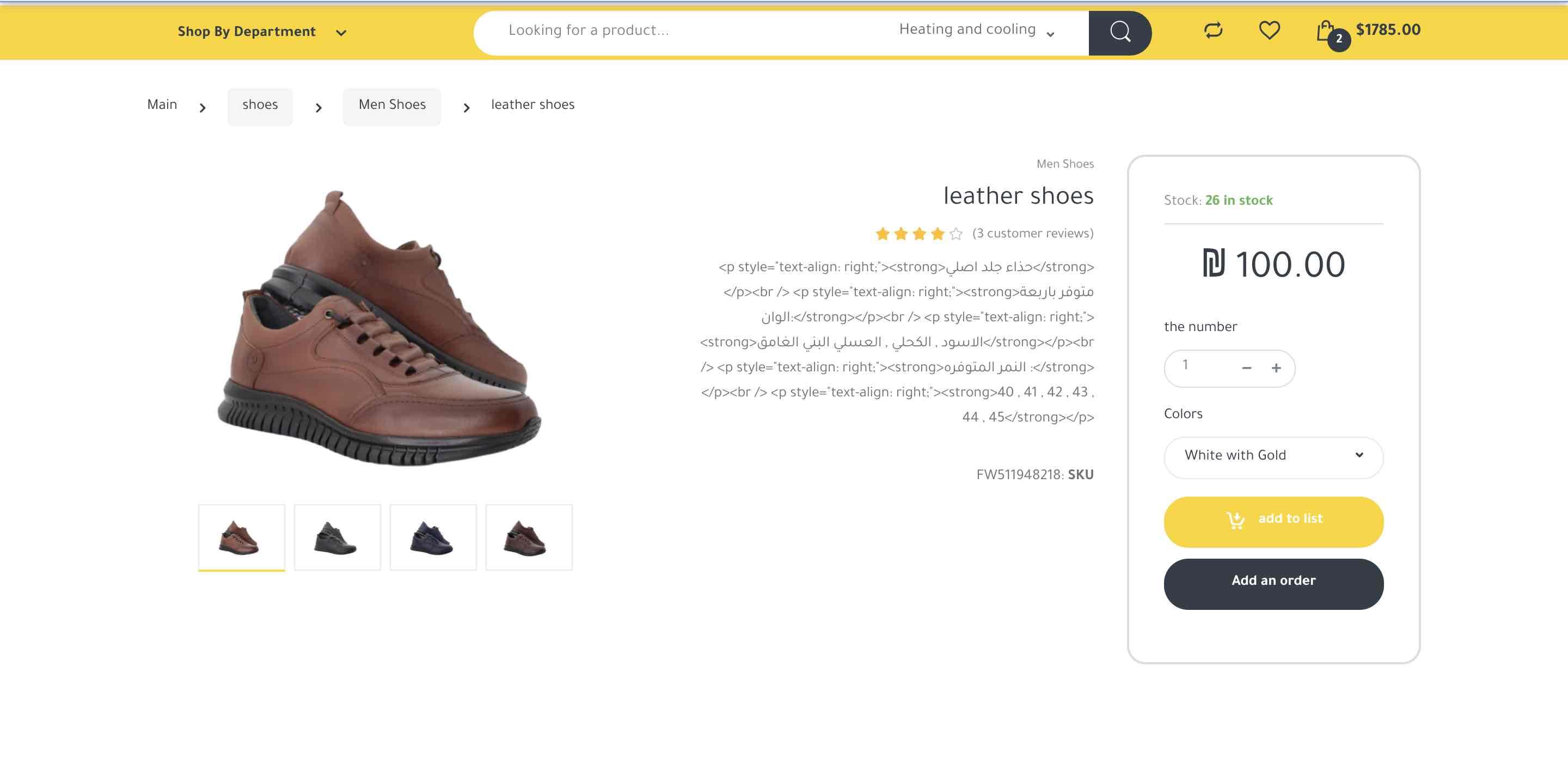This screenshot has height=758, width=1568.
Task: Open the wishlist heart icon
Action: pyautogui.click(x=1269, y=30)
